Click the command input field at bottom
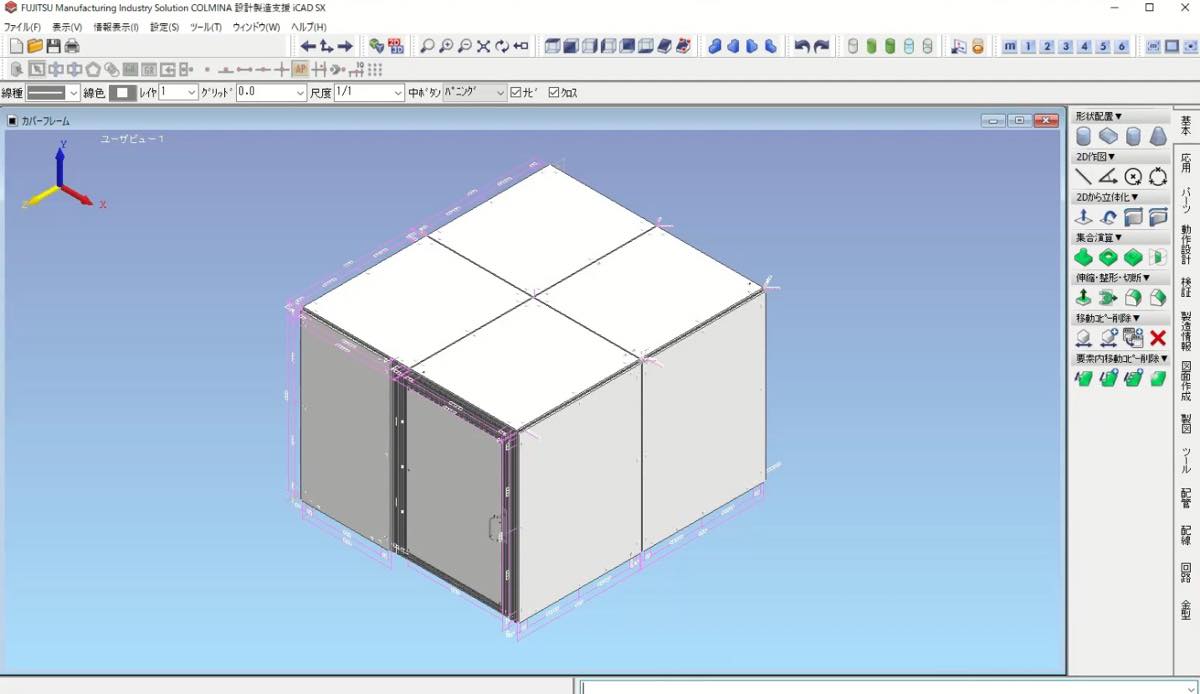This screenshot has width=1200, height=694. (890, 687)
